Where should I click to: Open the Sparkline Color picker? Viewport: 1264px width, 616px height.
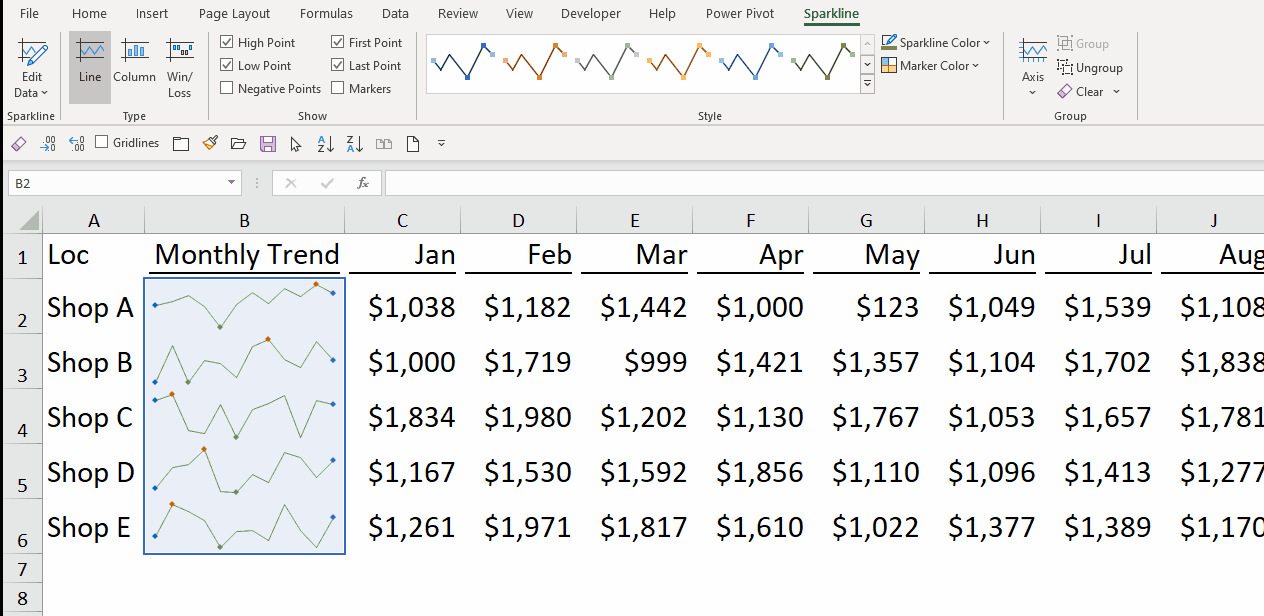pyautogui.click(x=936, y=43)
